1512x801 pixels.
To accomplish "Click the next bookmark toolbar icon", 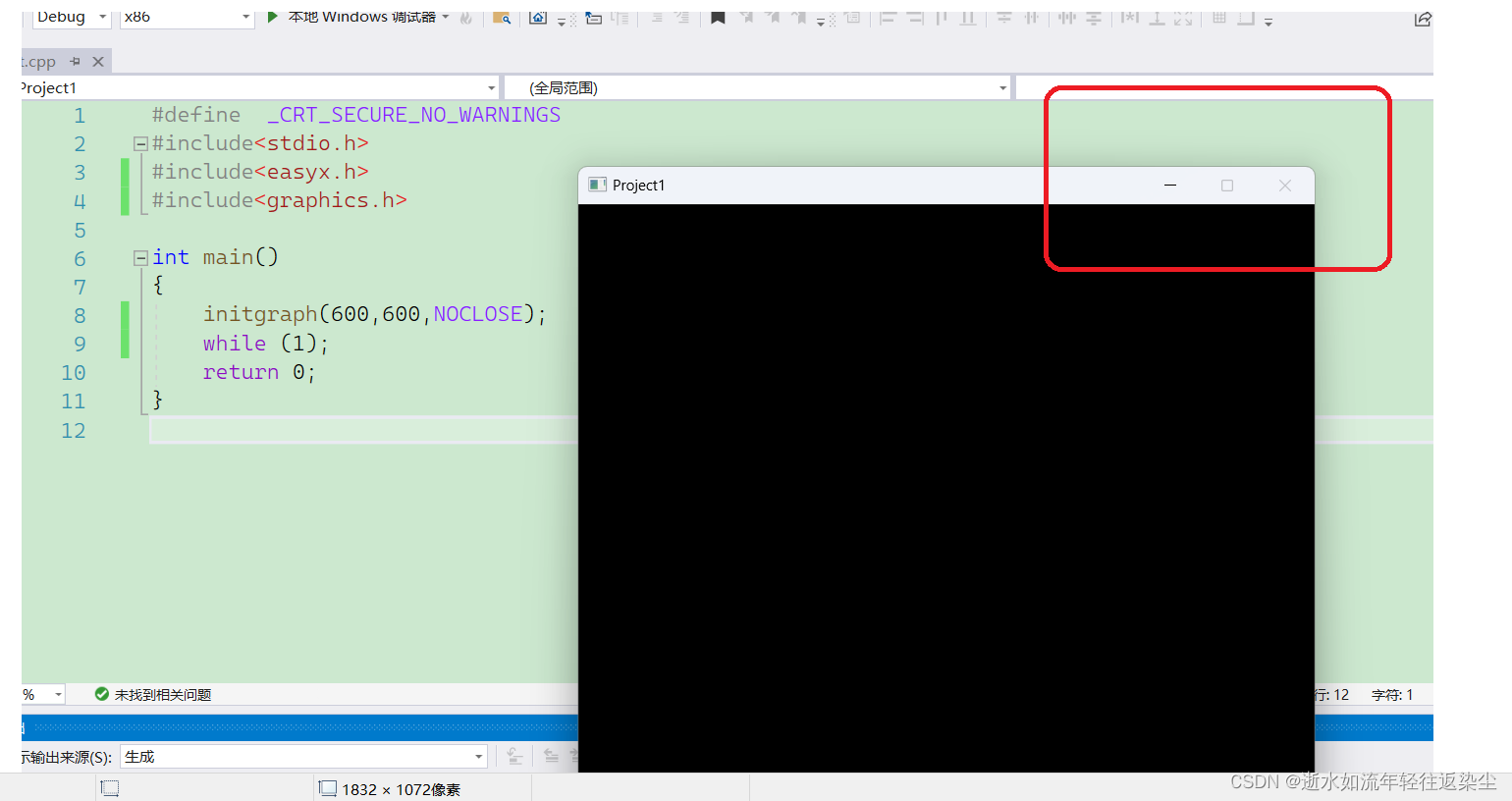I will click(773, 18).
